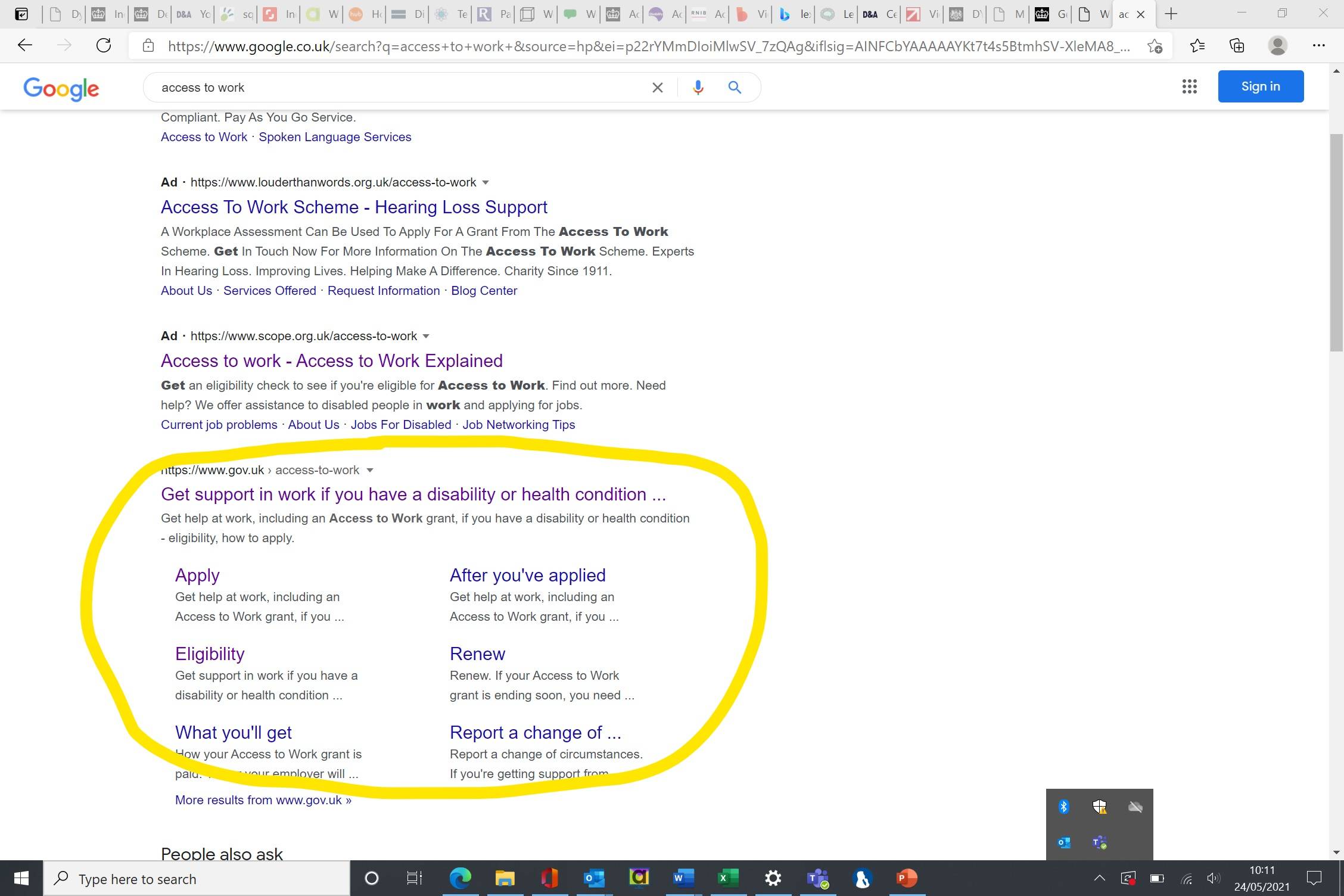The width and height of the screenshot is (1344, 896).
Task: Switch to the Bing 'le' browser tab
Action: point(794,14)
